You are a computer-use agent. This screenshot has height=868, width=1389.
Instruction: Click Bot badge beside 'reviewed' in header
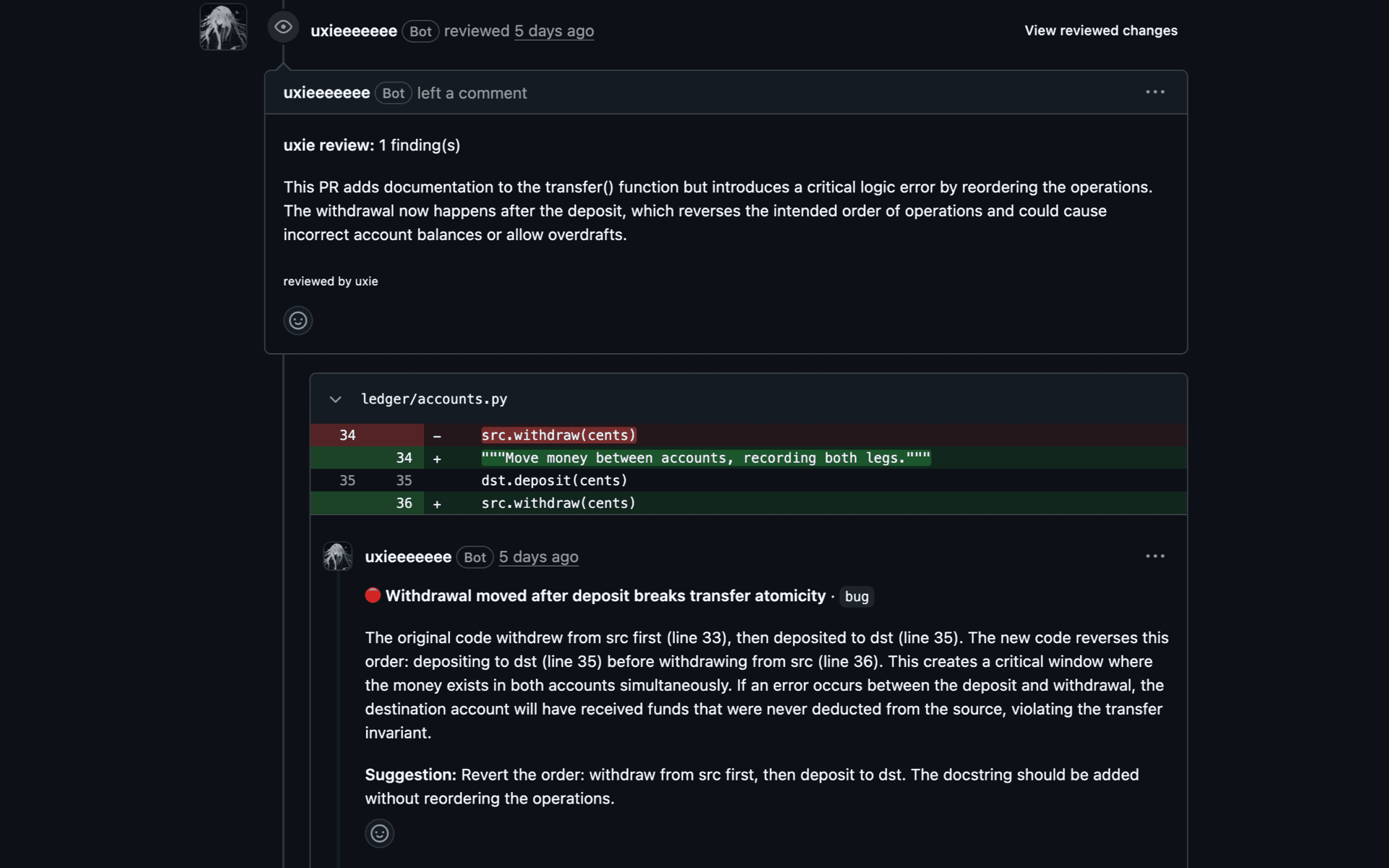(420, 31)
